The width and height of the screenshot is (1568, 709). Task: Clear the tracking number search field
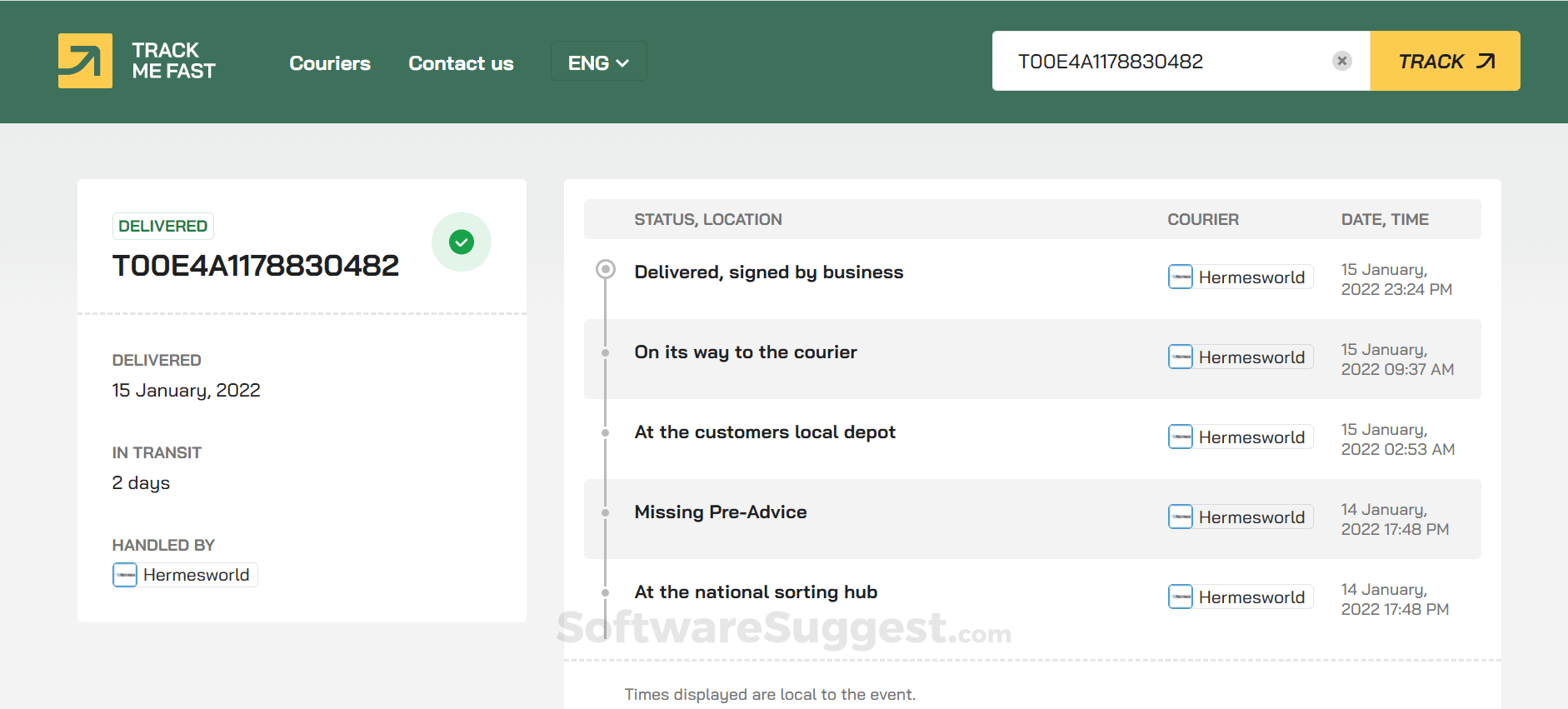[x=1341, y=61]
